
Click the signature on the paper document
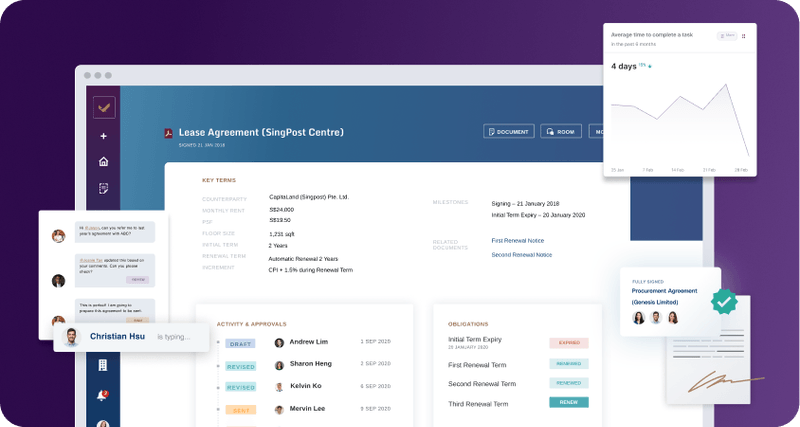point(725,381)
